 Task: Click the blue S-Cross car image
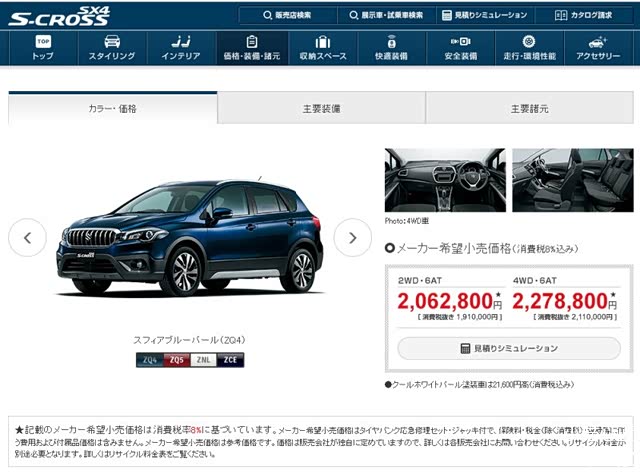point(190,238)
